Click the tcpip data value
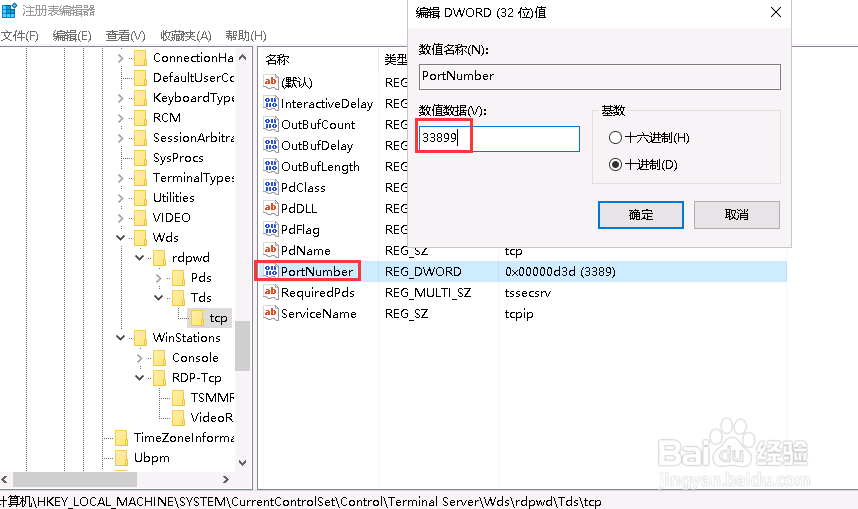The width and height of the screenshot is (858, 509). click(519, 314)
